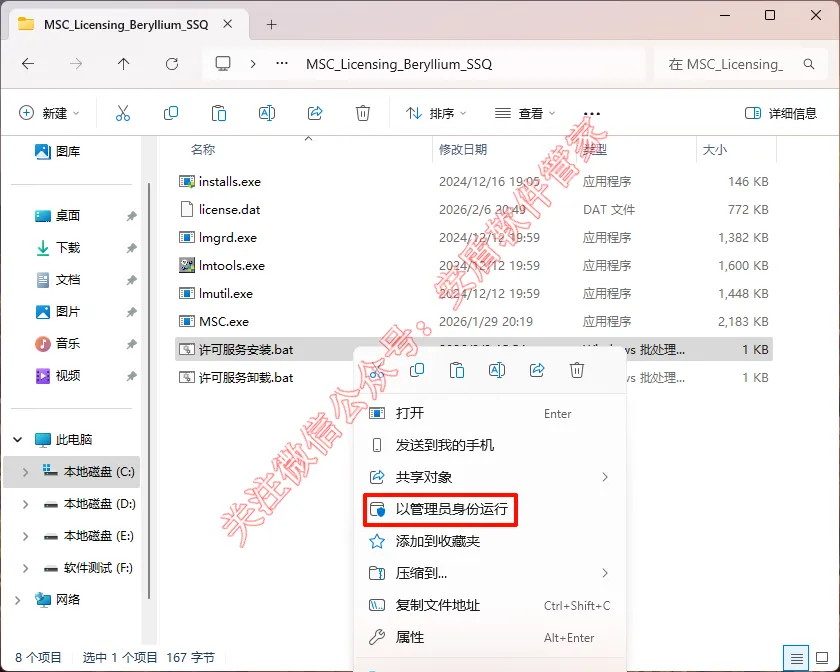
Task: Click the context menu Delete trash icon
Action: click(576, 370)
